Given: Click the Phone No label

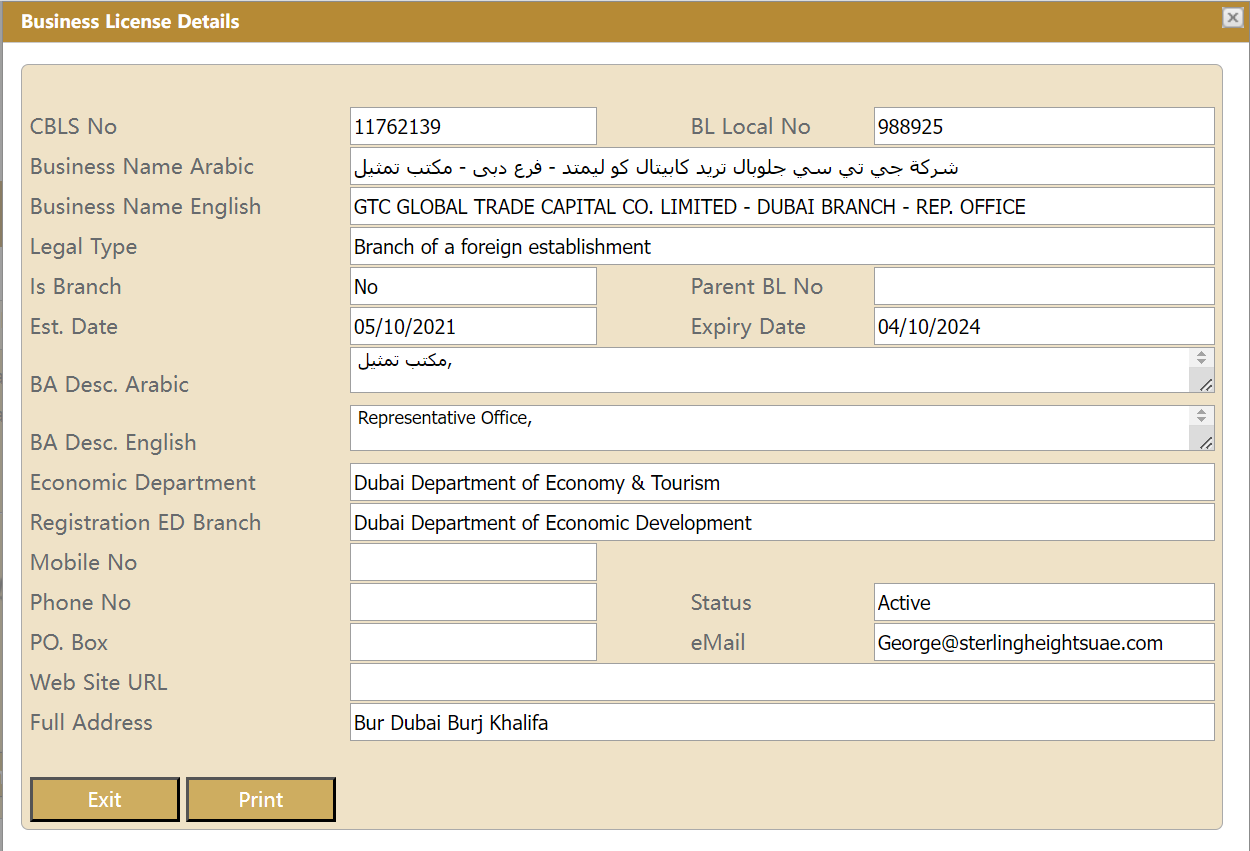Looking at the screenshot, I should coord(80,602).
